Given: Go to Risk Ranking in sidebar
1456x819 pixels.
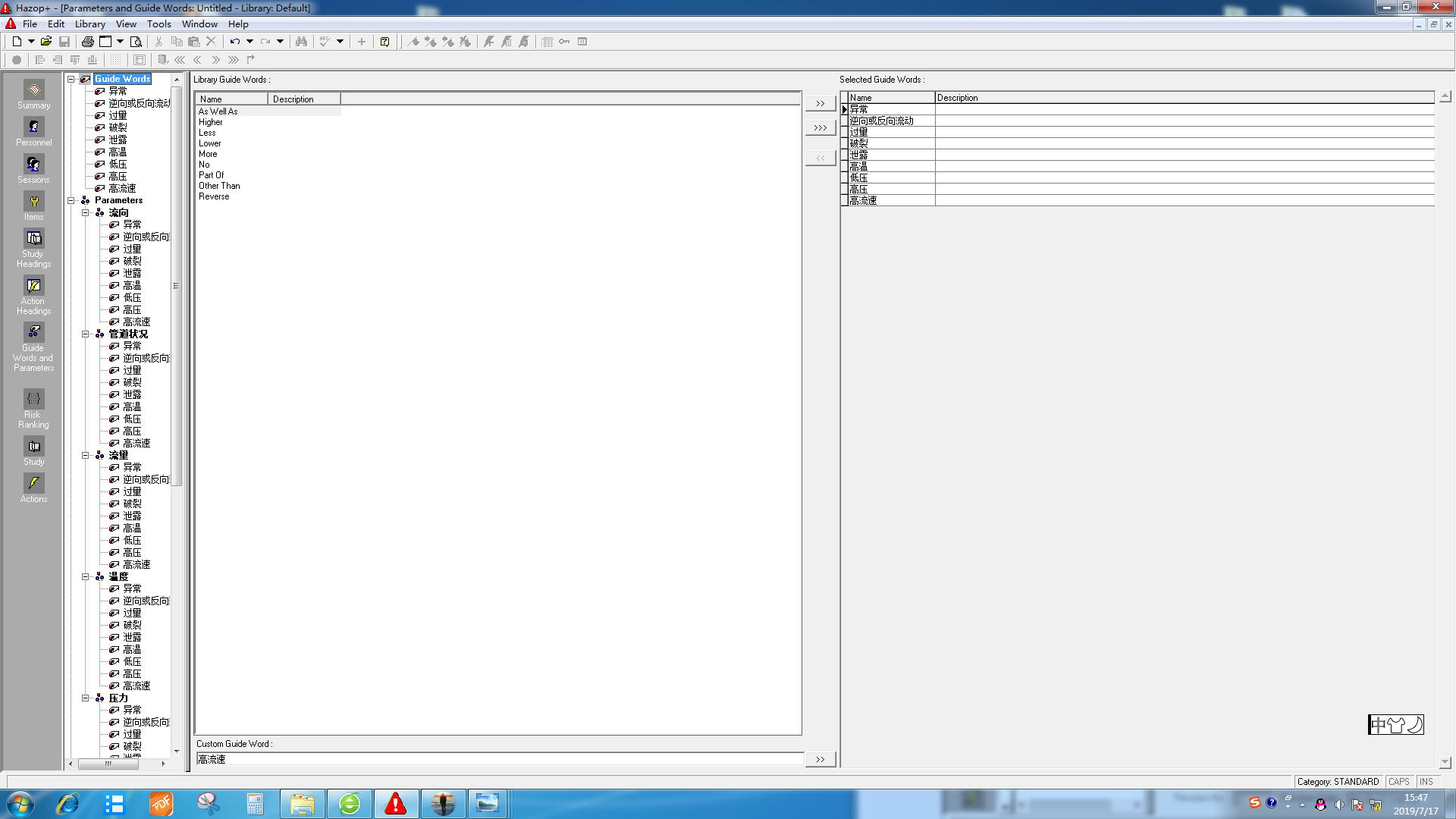Looking at the screenshot, I should click(x=33, y=409).
